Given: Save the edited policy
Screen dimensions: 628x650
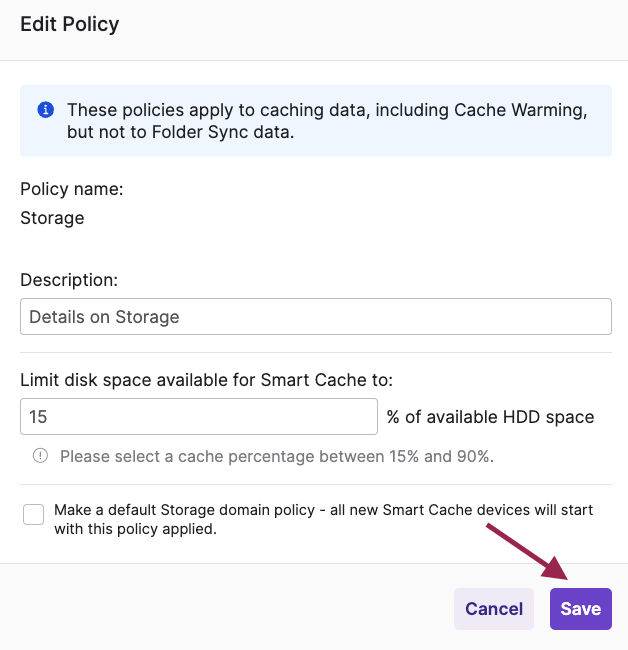Looking at the screenshot, I should [580, 609].
